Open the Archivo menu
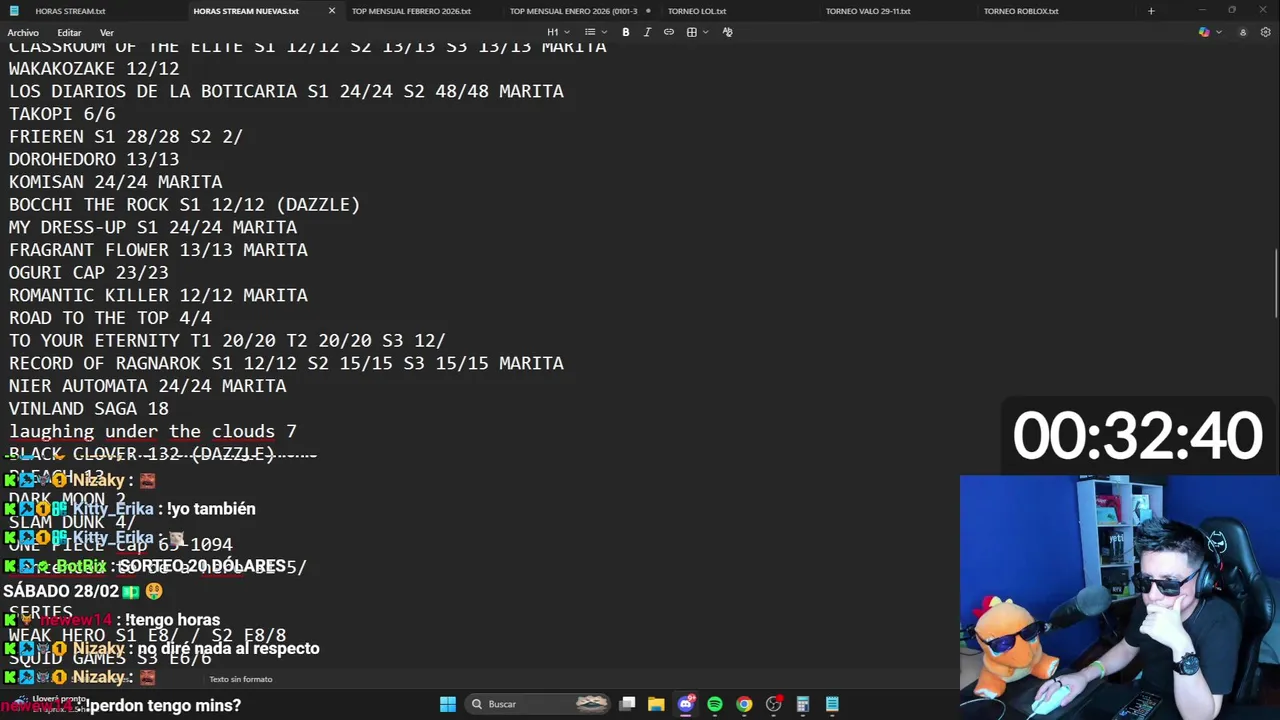 tap(23, 33)
